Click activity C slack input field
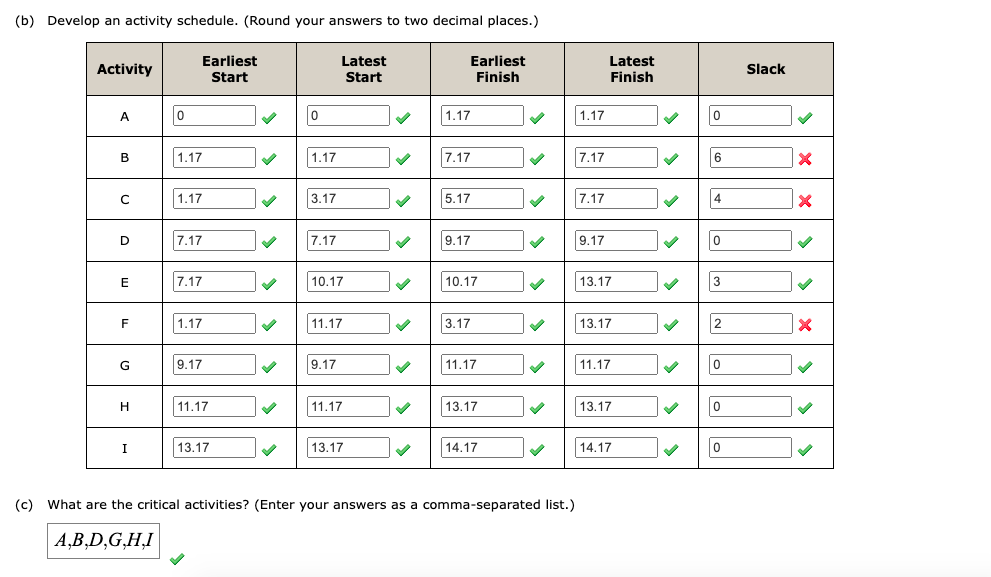 [x=750, y=199]
